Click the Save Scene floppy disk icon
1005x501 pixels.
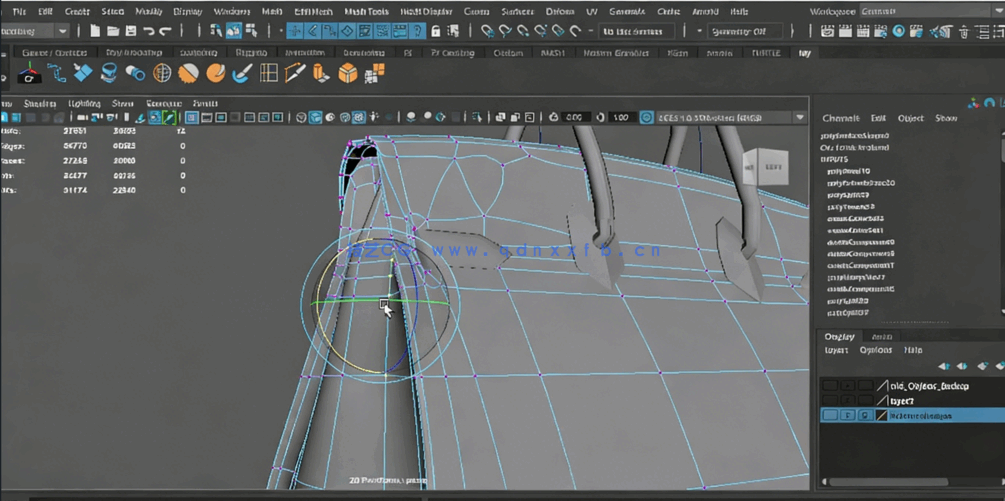coord(130,32)
